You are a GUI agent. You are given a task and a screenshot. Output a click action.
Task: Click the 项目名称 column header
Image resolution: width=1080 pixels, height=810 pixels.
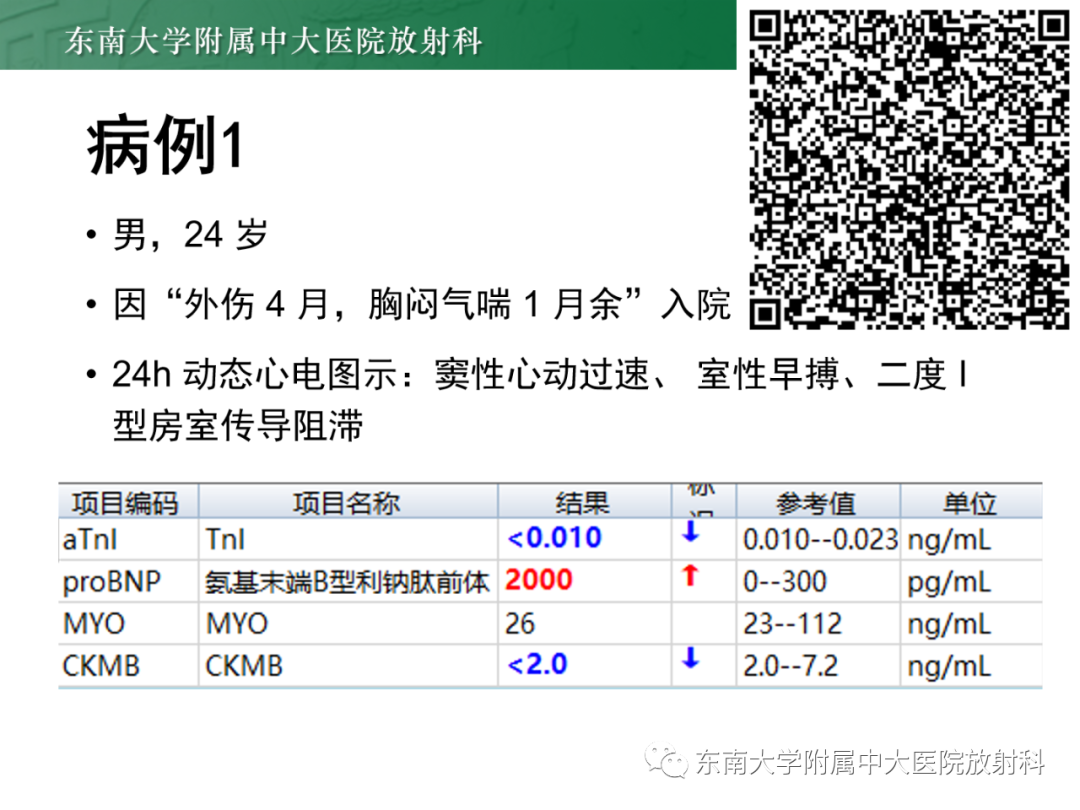coord(348,502)
